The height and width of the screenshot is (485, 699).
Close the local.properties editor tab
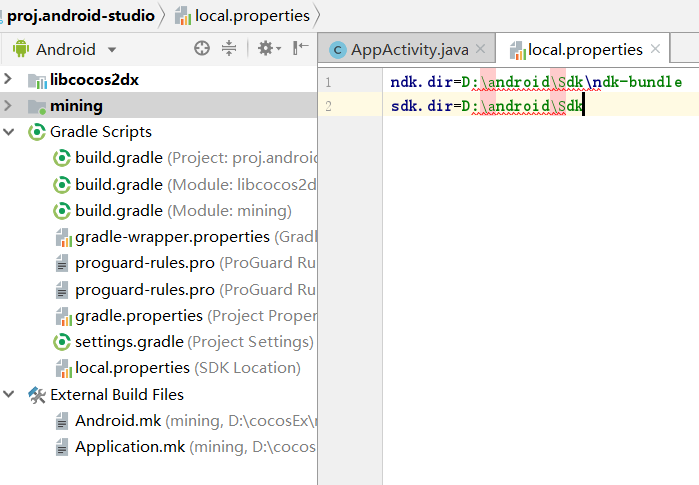[x=656, y=49]
